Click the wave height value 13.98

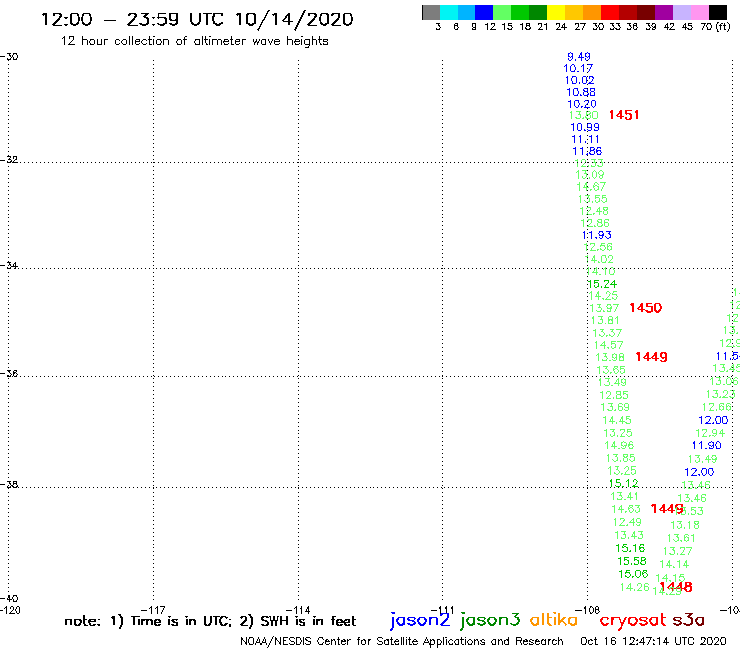click(610, 357)
